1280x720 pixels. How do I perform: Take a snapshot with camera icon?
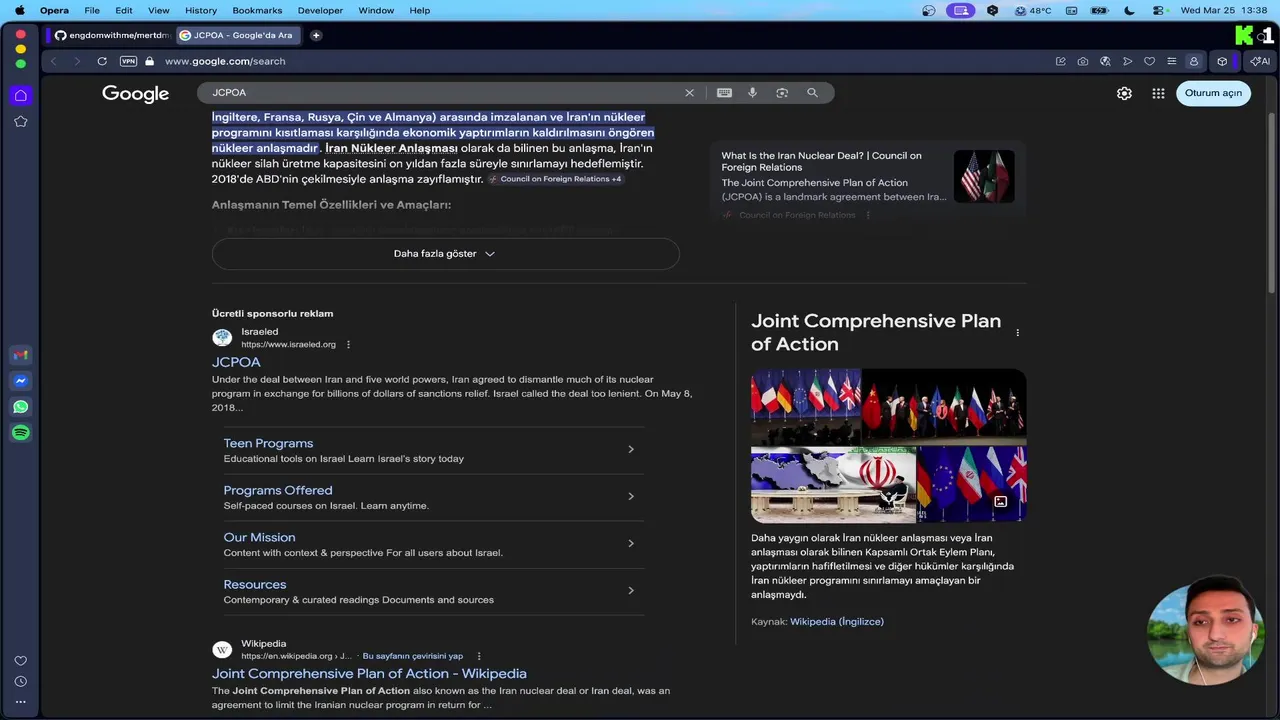pos(1083,61)
